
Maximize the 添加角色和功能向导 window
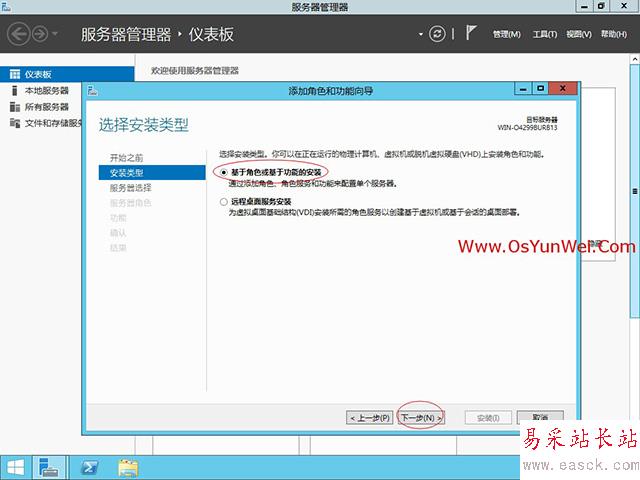click(x=540, y=89)
